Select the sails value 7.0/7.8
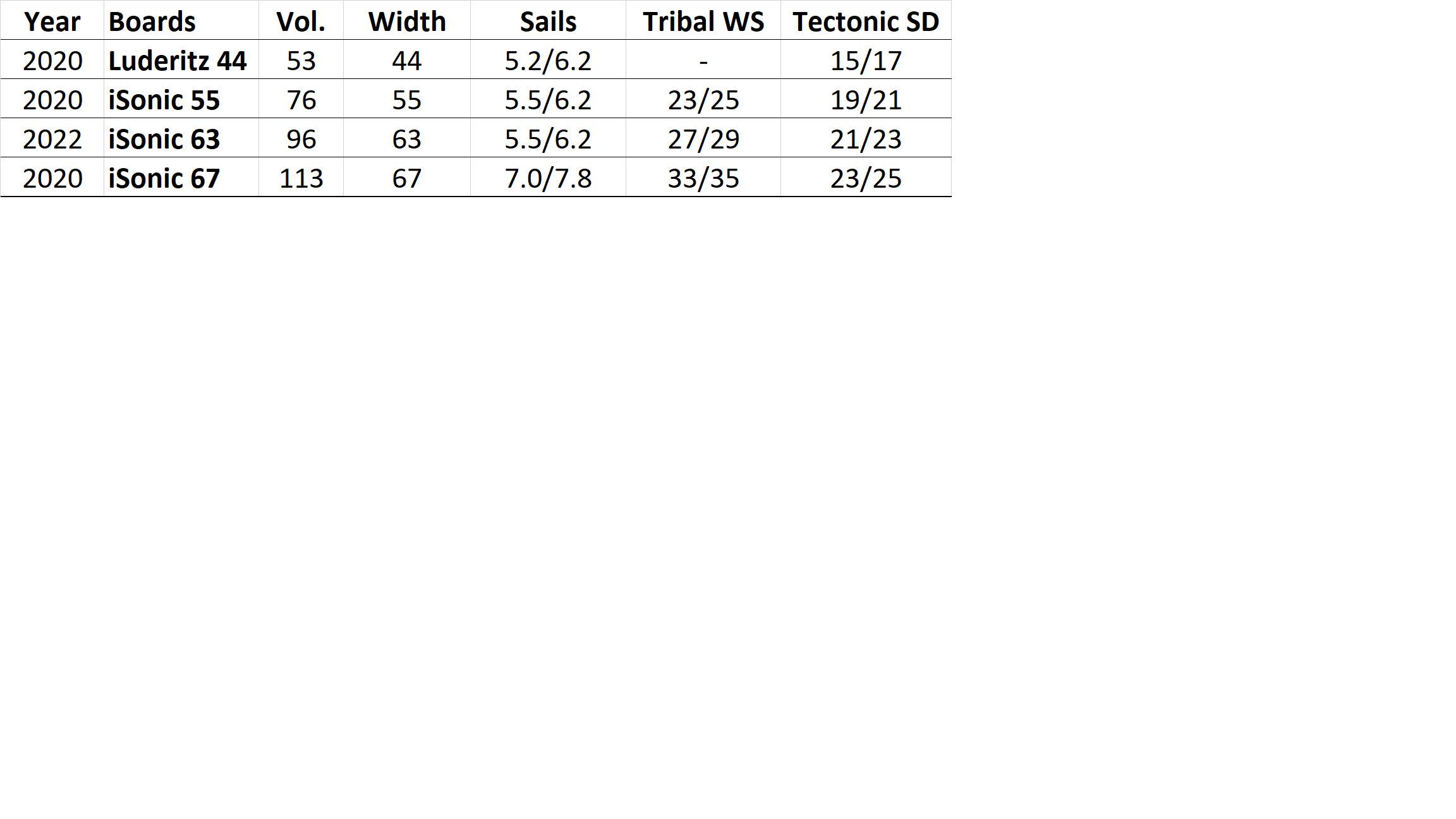Image resolution: width=1456 pixels, height=819 pixels. [x=548, y=178]
